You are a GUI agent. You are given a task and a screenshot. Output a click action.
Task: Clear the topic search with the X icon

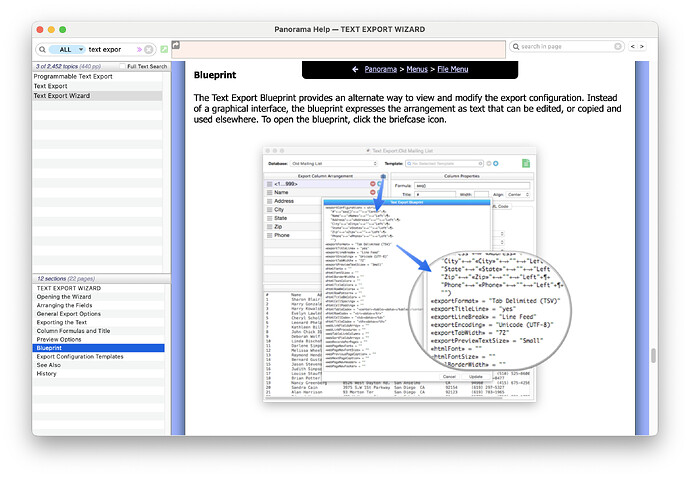point(149,50)
